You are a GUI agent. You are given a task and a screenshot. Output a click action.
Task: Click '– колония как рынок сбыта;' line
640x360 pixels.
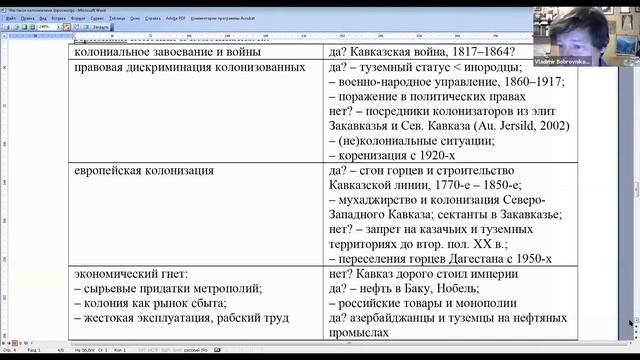[x=150, y=303]
